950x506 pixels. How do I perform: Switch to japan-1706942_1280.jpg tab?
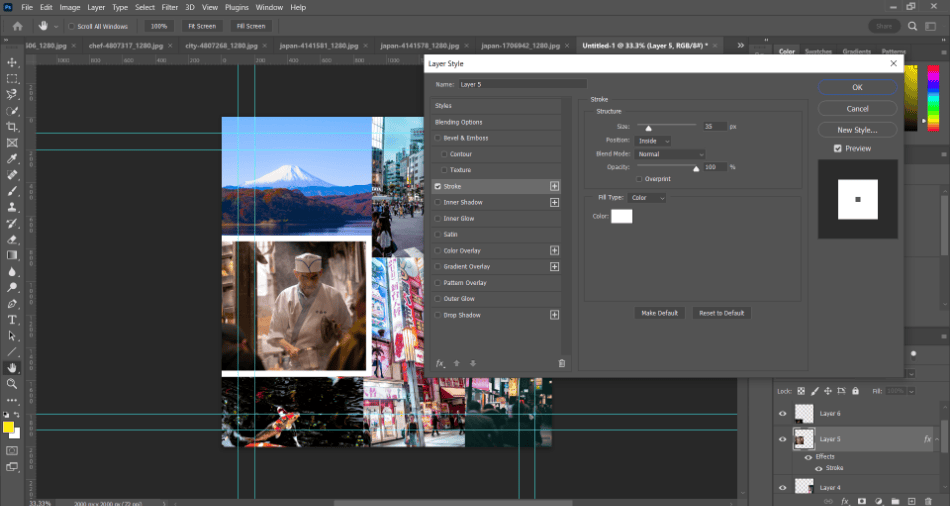pos(520,45)
